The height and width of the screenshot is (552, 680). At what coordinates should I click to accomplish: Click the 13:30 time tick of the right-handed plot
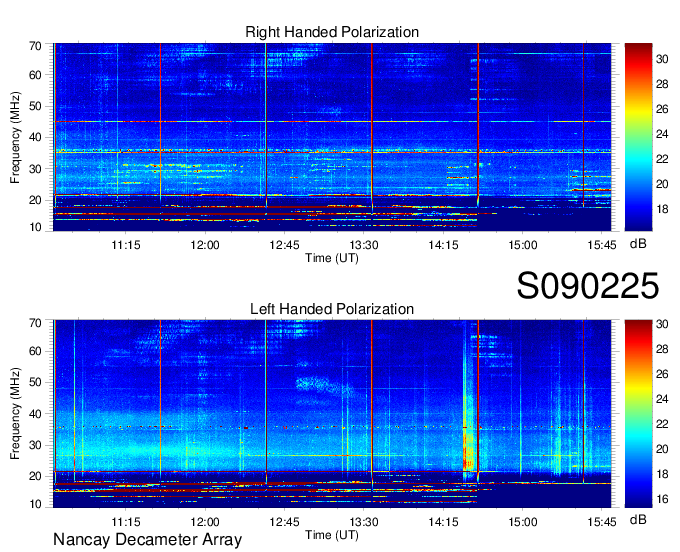point(363,245)
